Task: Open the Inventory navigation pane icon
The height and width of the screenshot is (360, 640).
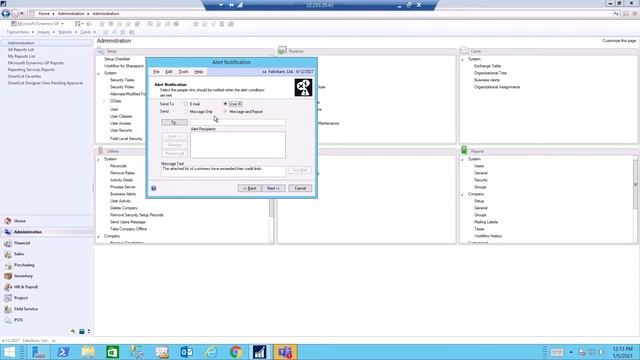Action: click(x=8, y=276)
